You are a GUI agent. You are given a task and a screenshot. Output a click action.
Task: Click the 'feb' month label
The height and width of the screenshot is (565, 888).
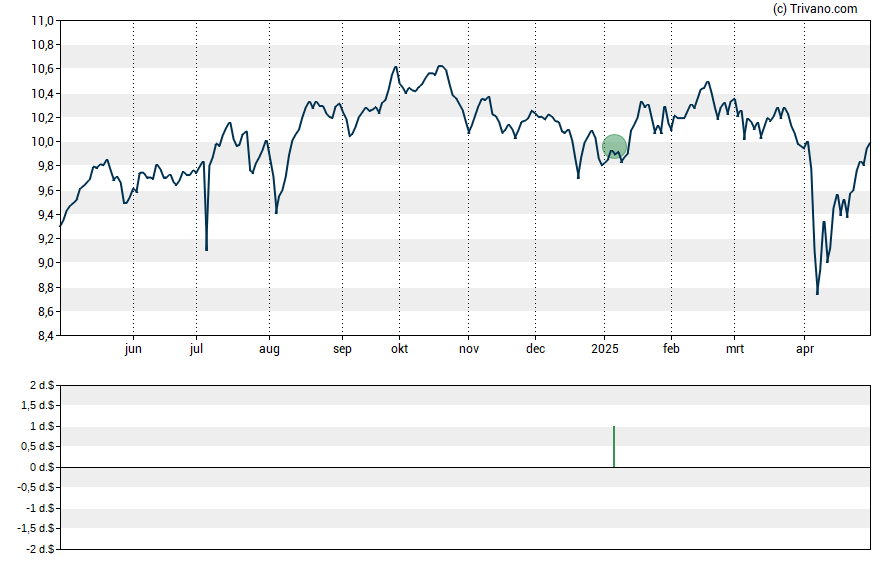coord(671,349)
